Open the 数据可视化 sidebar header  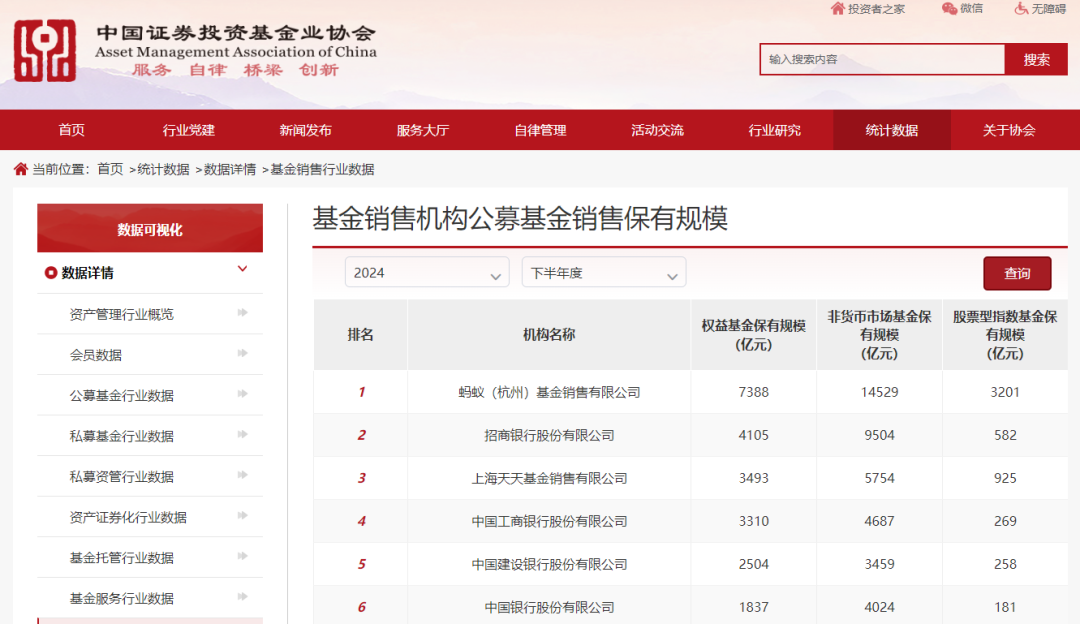150,228
